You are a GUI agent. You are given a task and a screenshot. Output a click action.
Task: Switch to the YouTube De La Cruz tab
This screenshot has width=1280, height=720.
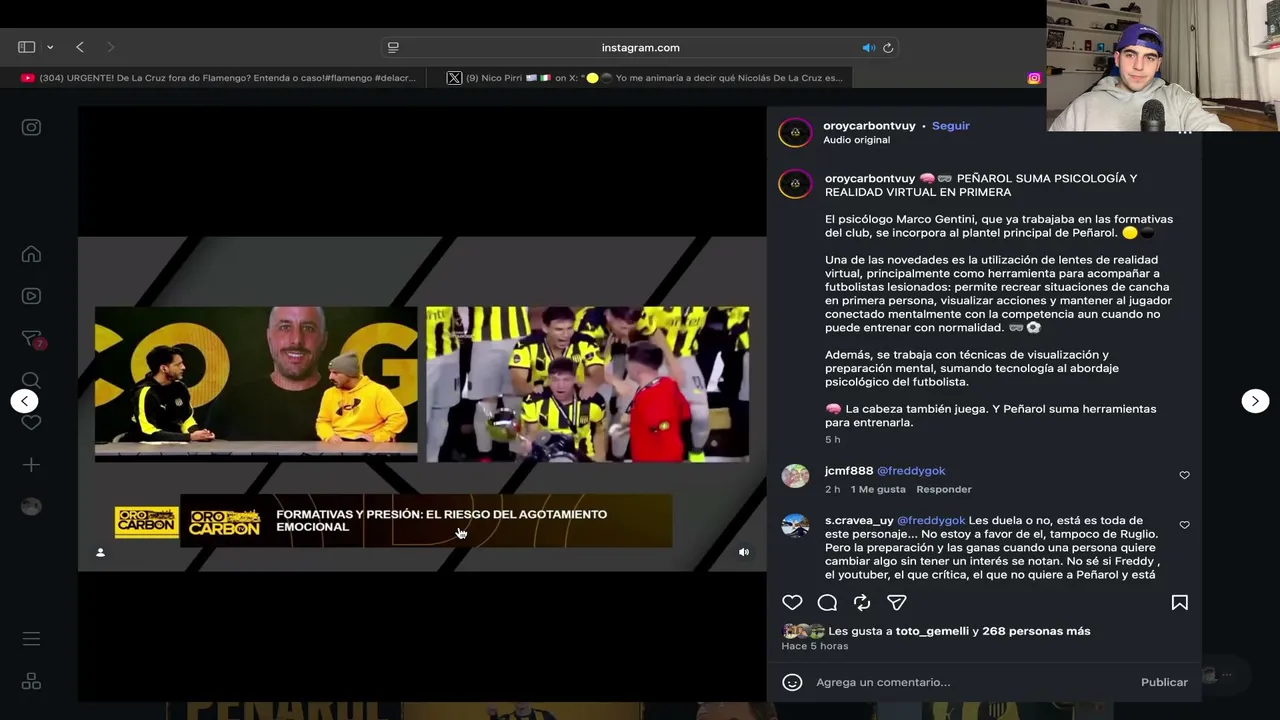218,78
